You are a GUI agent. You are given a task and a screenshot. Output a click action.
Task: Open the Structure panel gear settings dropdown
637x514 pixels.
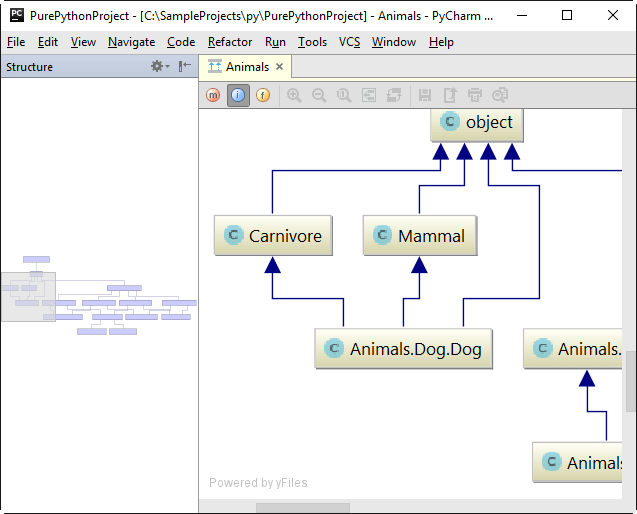159,67
